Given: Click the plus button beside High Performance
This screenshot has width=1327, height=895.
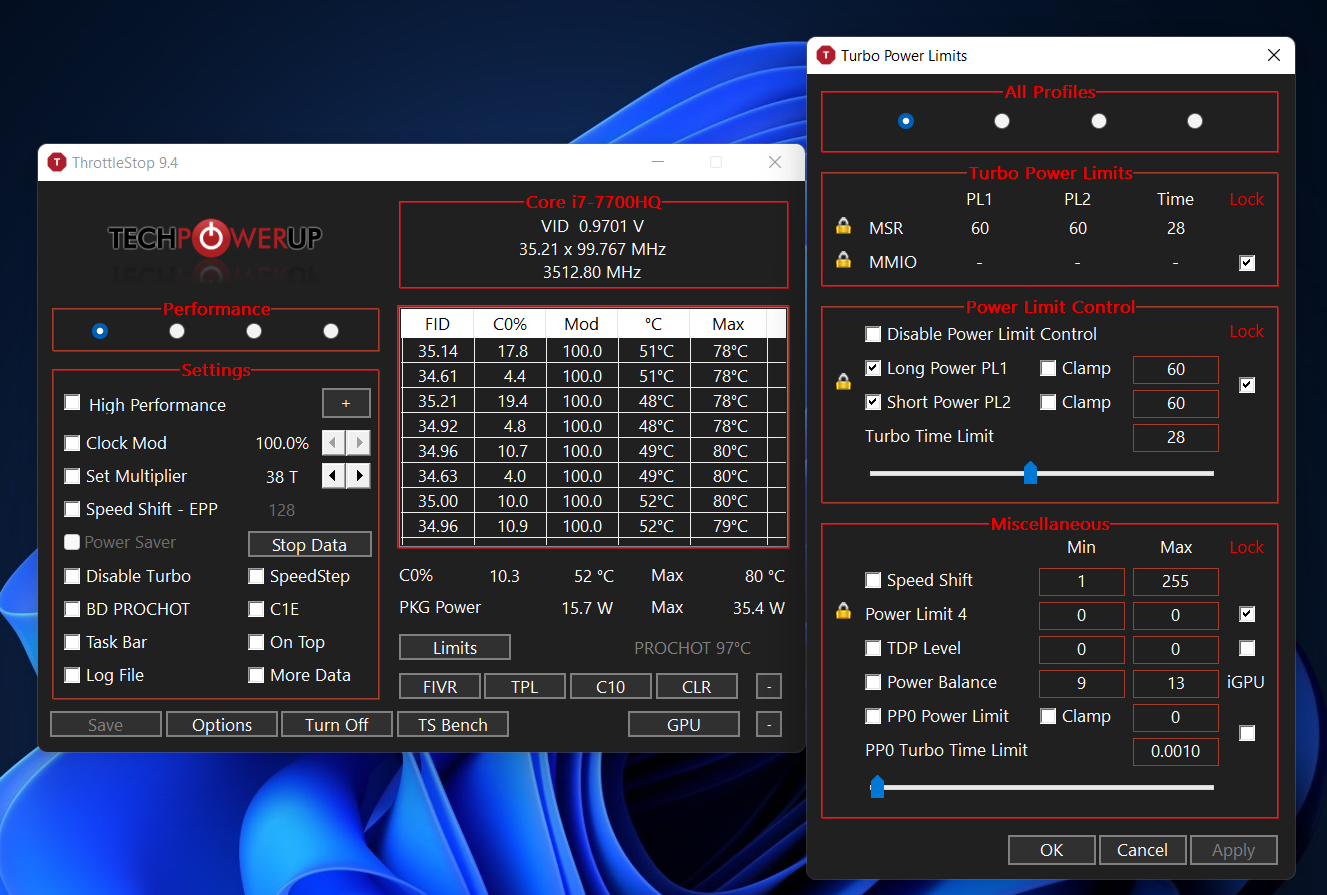Looking at the screenshot, I should pos(346,403).
